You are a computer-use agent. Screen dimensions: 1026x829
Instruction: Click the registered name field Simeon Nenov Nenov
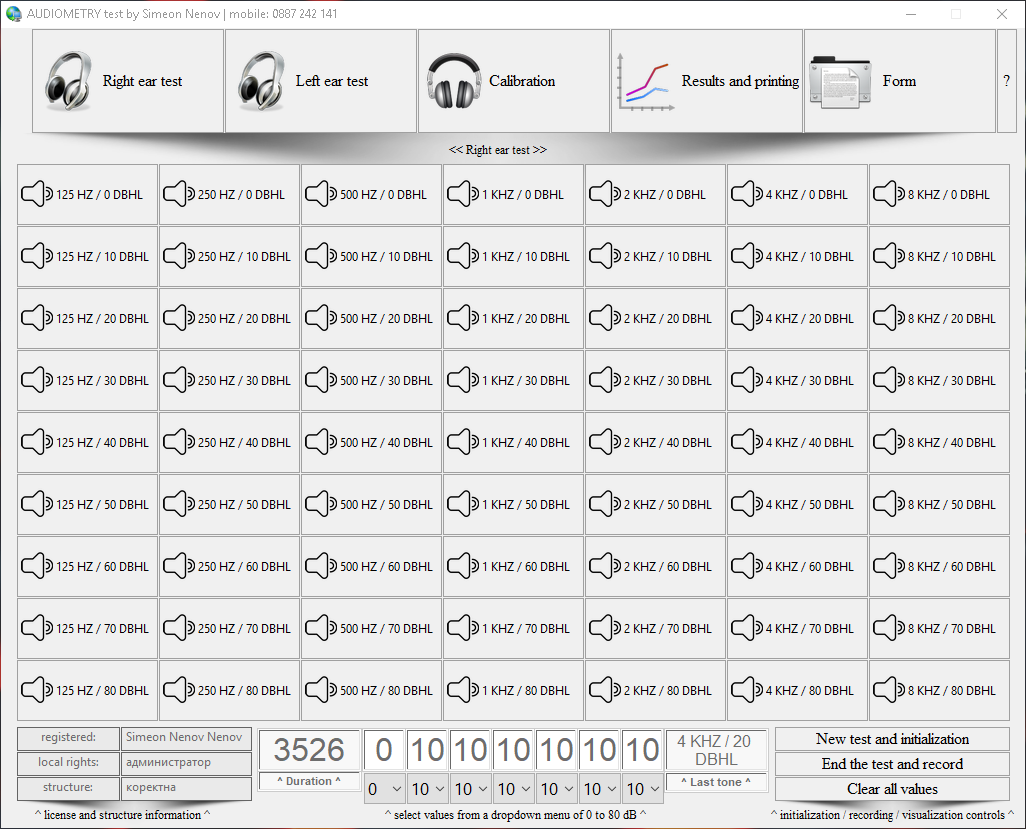click(x=186, y=738)
